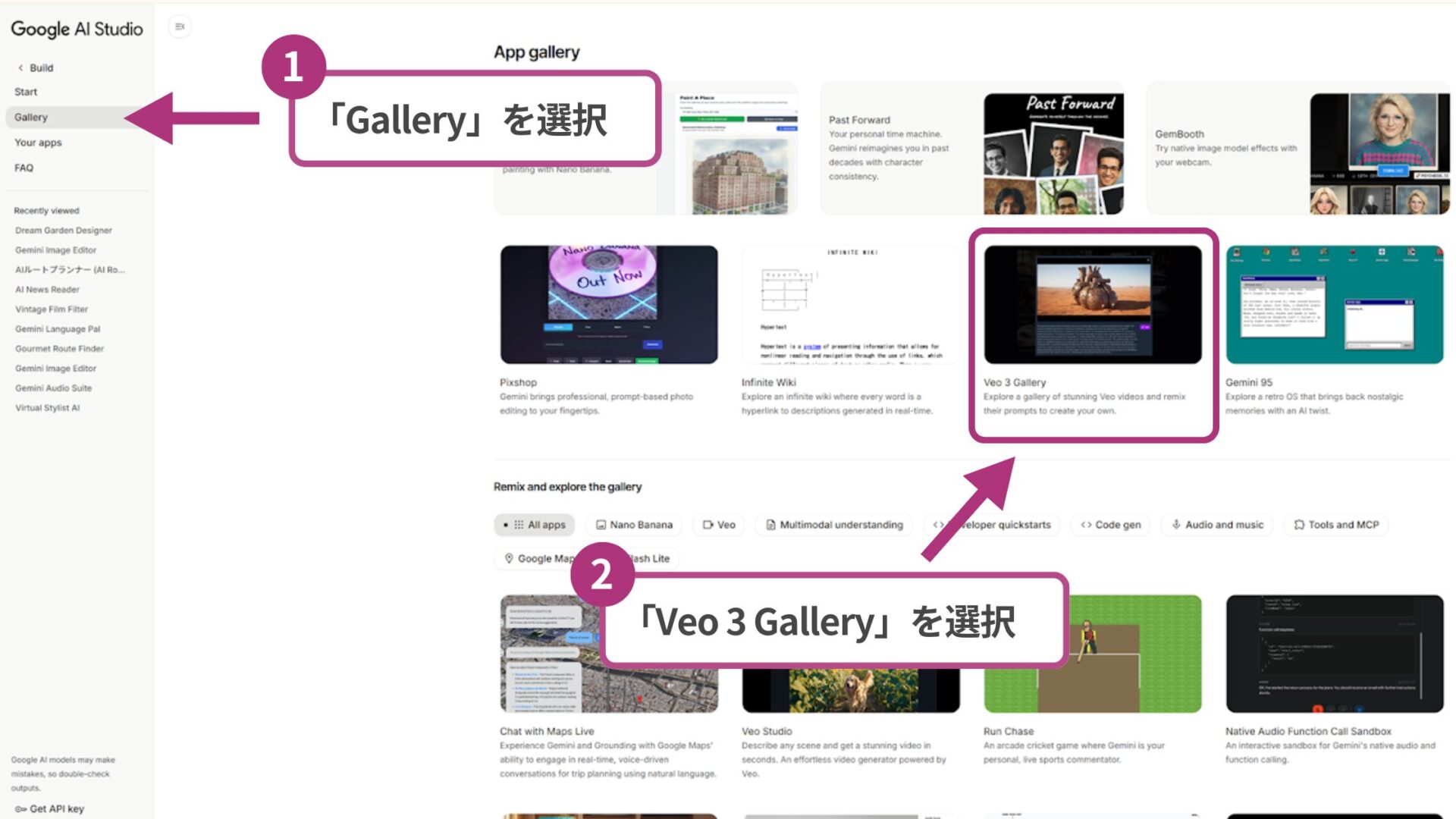This screenshot has width=1456, height=819.
Task: Select the Code gen angle-brackets icon
Action: pos(1086,525)
